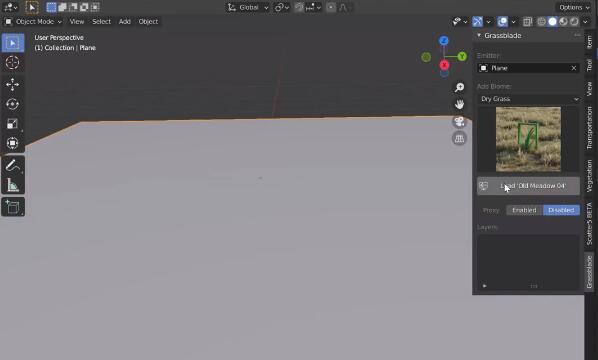Switch to the Item sidebar tab
Image resolution: width=598 pixels, height=360 pixels.
point(589,42)
